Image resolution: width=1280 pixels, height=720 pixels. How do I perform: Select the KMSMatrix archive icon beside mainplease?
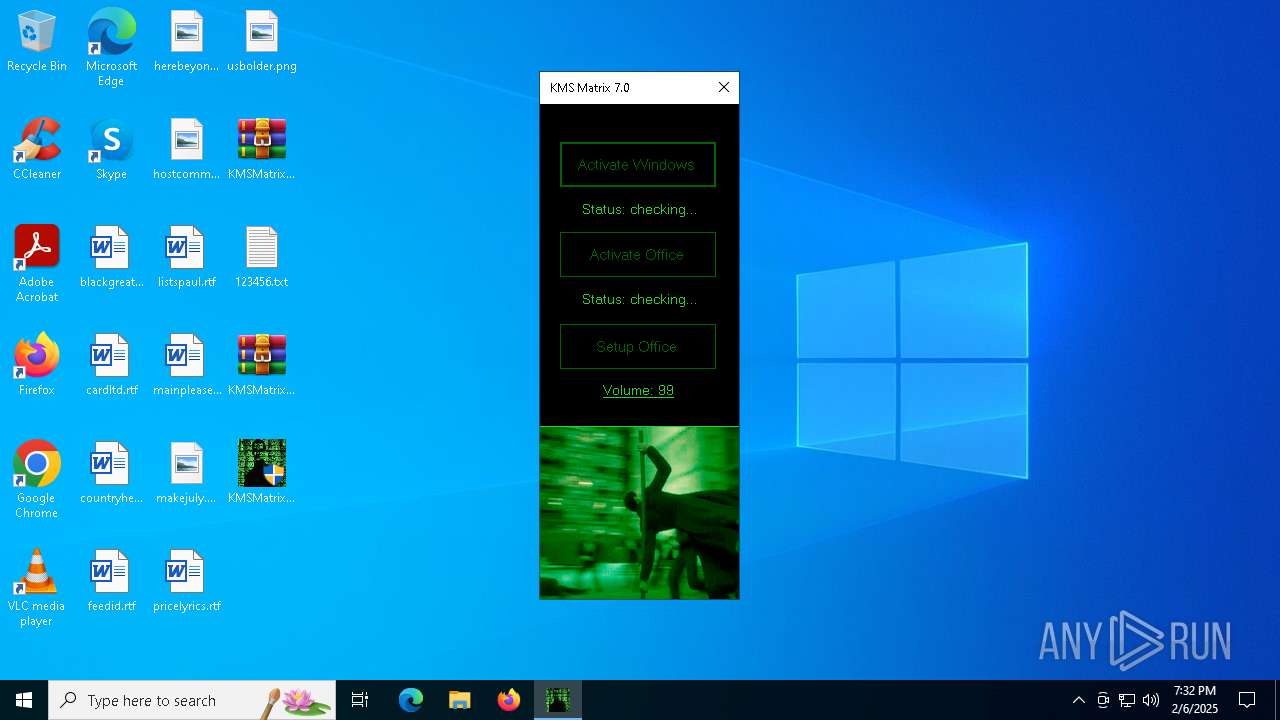(262, 366)
